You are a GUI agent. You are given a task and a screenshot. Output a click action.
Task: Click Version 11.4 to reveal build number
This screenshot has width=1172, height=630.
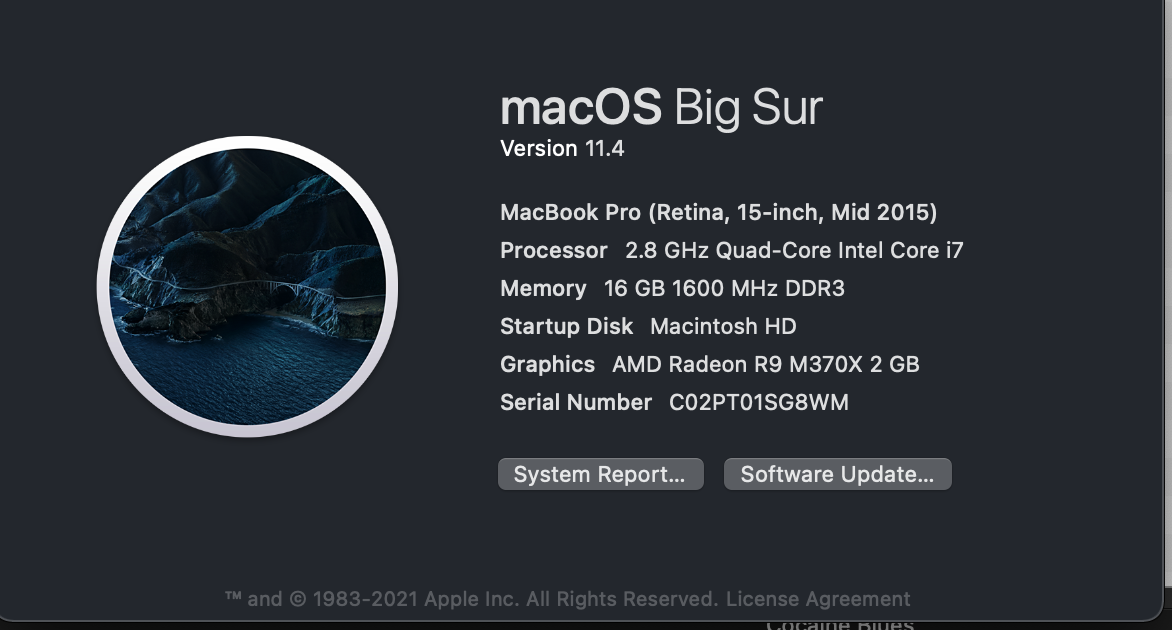[562, 149]
